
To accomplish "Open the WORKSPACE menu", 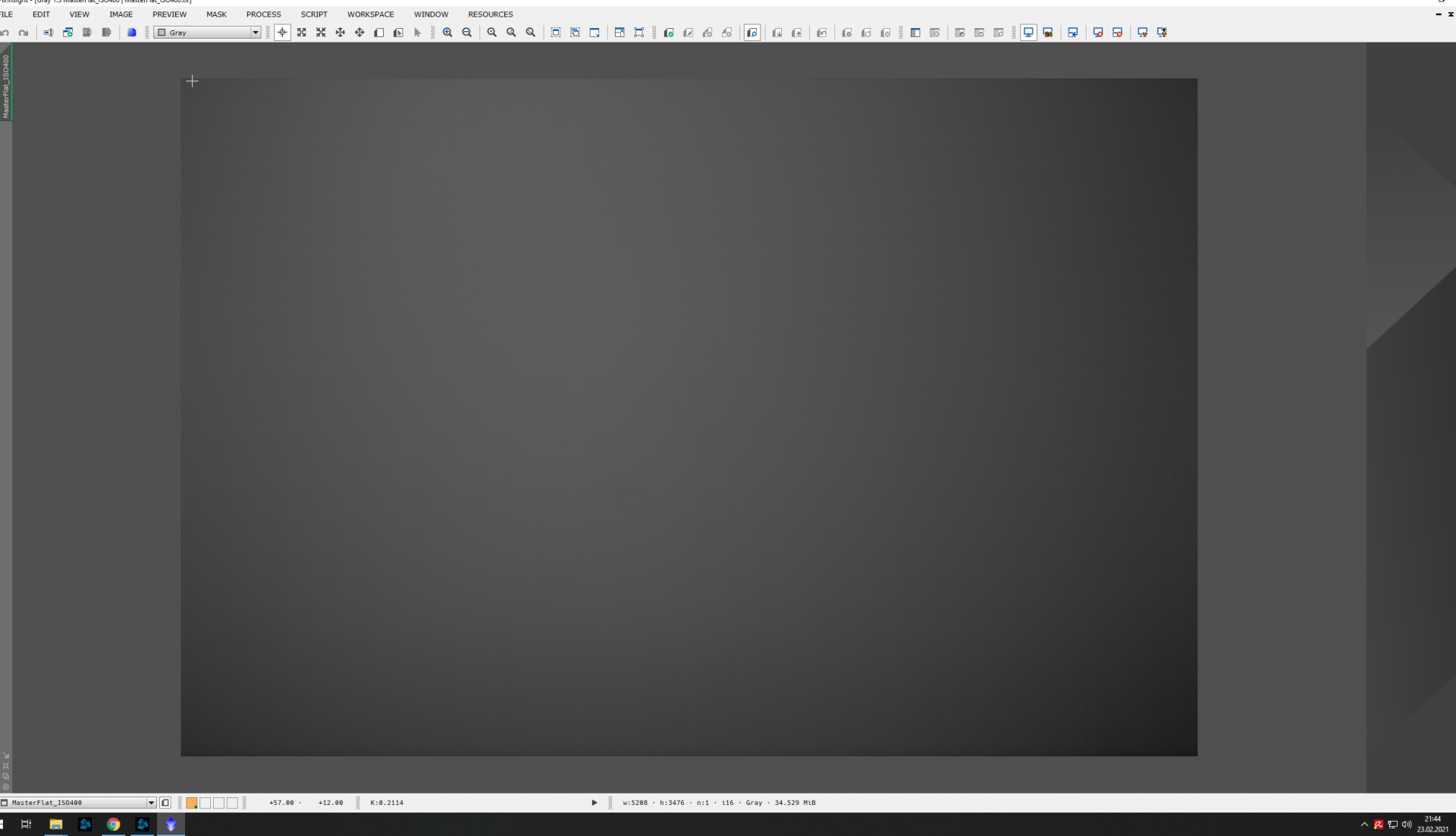I will click(371, 14).
